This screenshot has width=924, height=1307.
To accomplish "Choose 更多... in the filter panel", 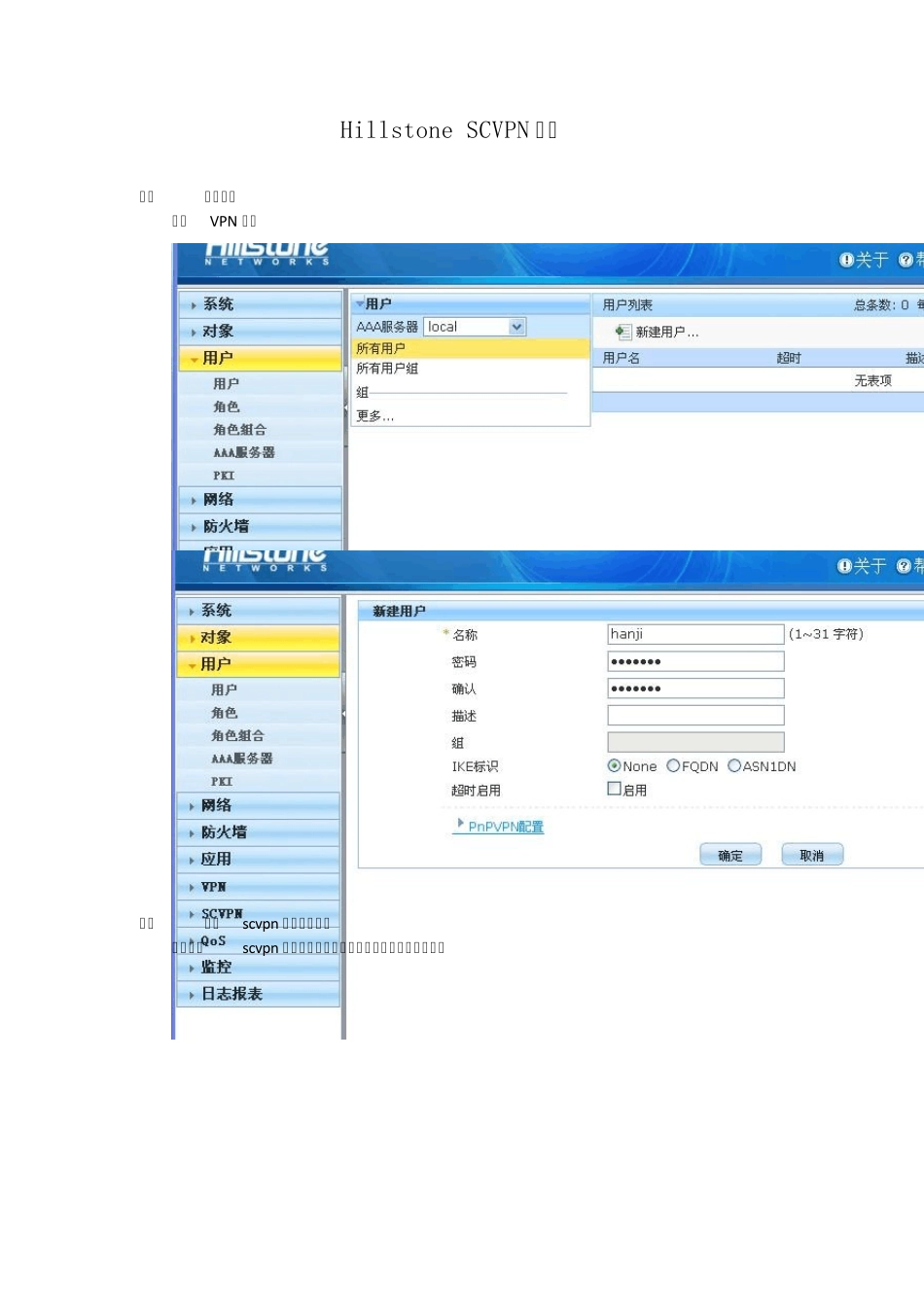I will (x=374, y=416).
